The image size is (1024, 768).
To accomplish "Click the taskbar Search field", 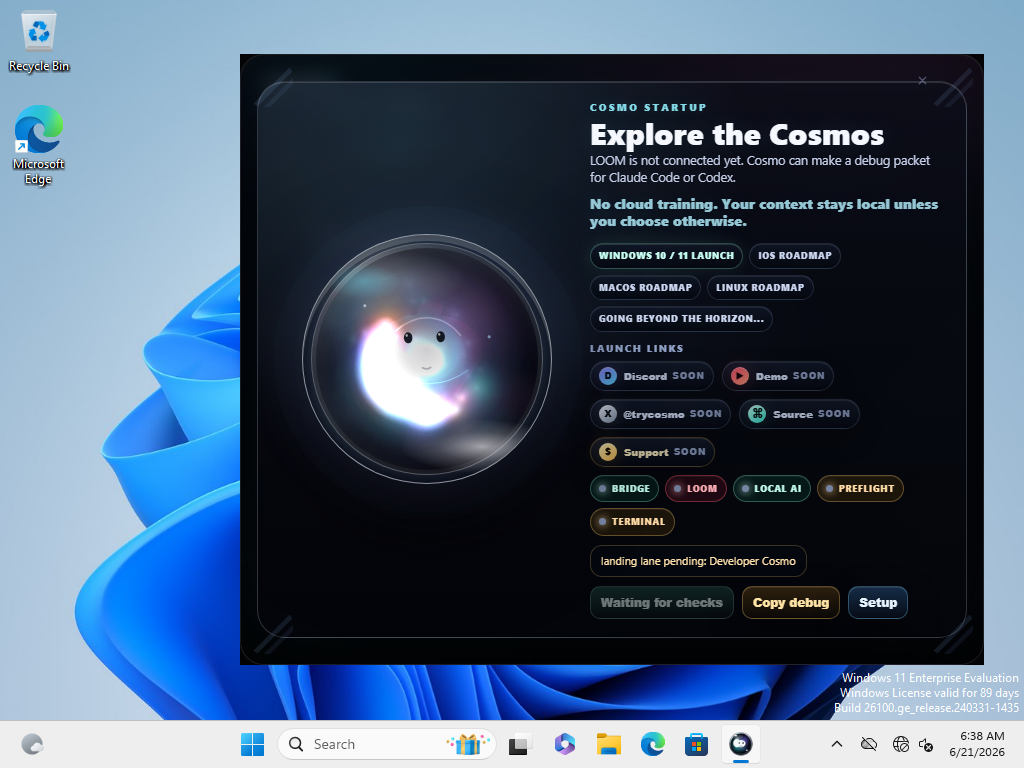I will 387,744.
